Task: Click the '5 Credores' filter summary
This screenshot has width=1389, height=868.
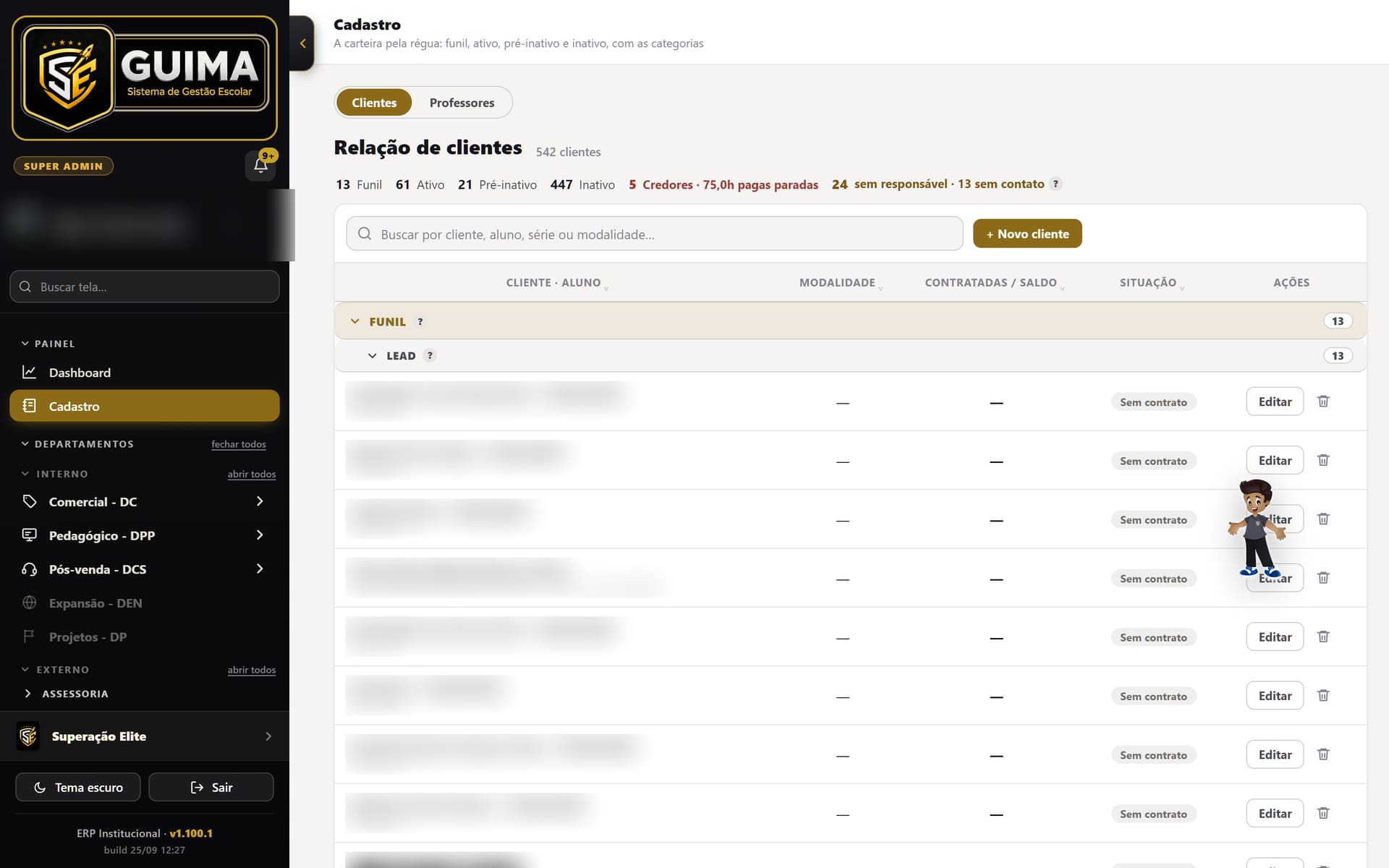Action: 723,184
